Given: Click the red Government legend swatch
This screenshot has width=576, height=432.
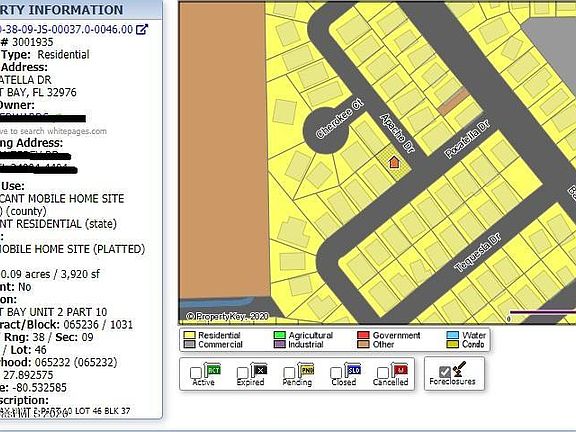Looking at the screenshot, I should coord(363,335).
